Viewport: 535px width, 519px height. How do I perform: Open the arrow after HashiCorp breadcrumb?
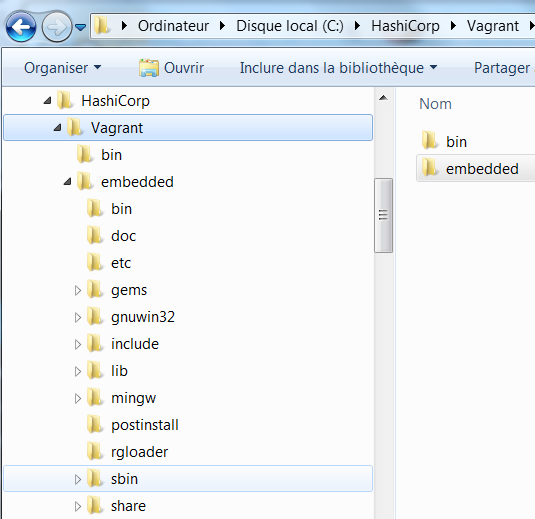coord(453,26)
